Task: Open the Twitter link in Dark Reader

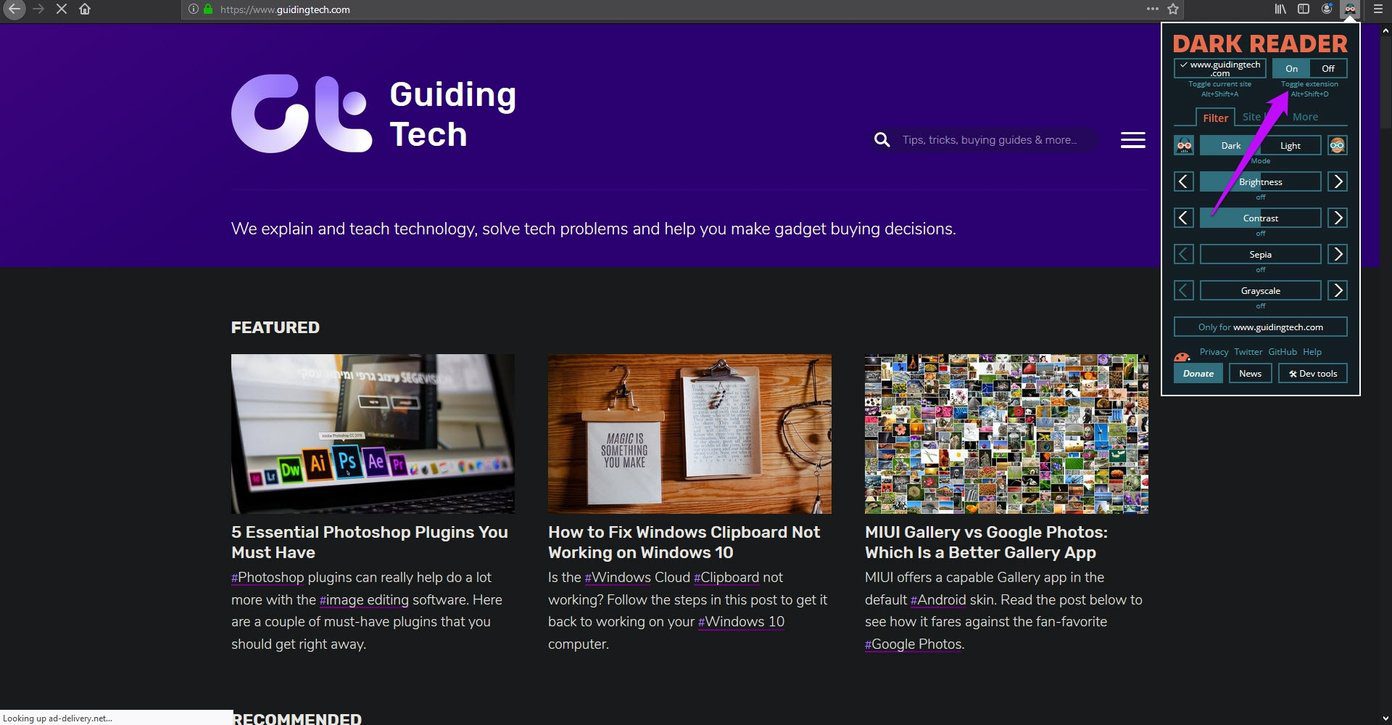Action: coord(1248,352)
